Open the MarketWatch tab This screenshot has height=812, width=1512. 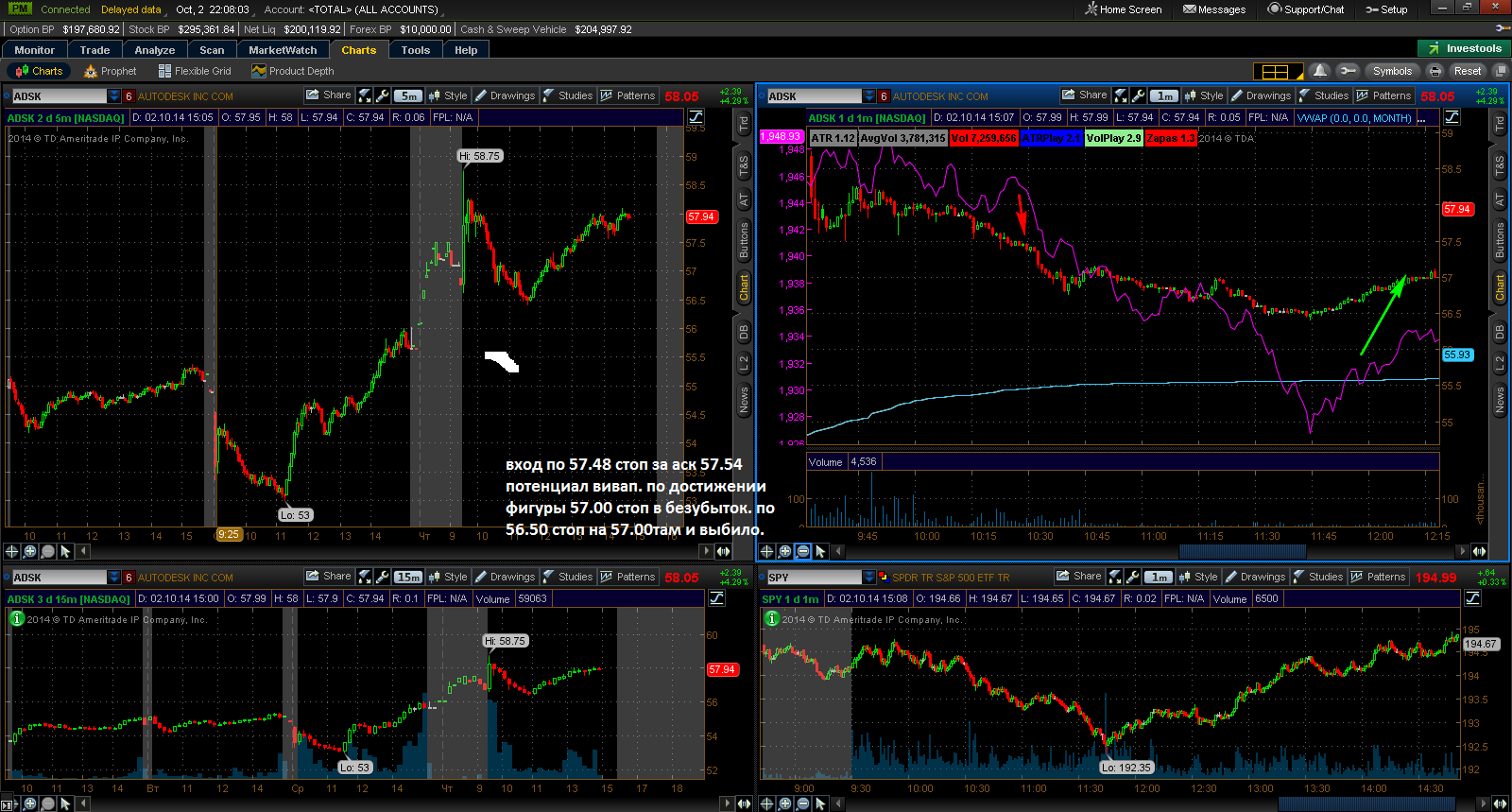tap(283, 50)
